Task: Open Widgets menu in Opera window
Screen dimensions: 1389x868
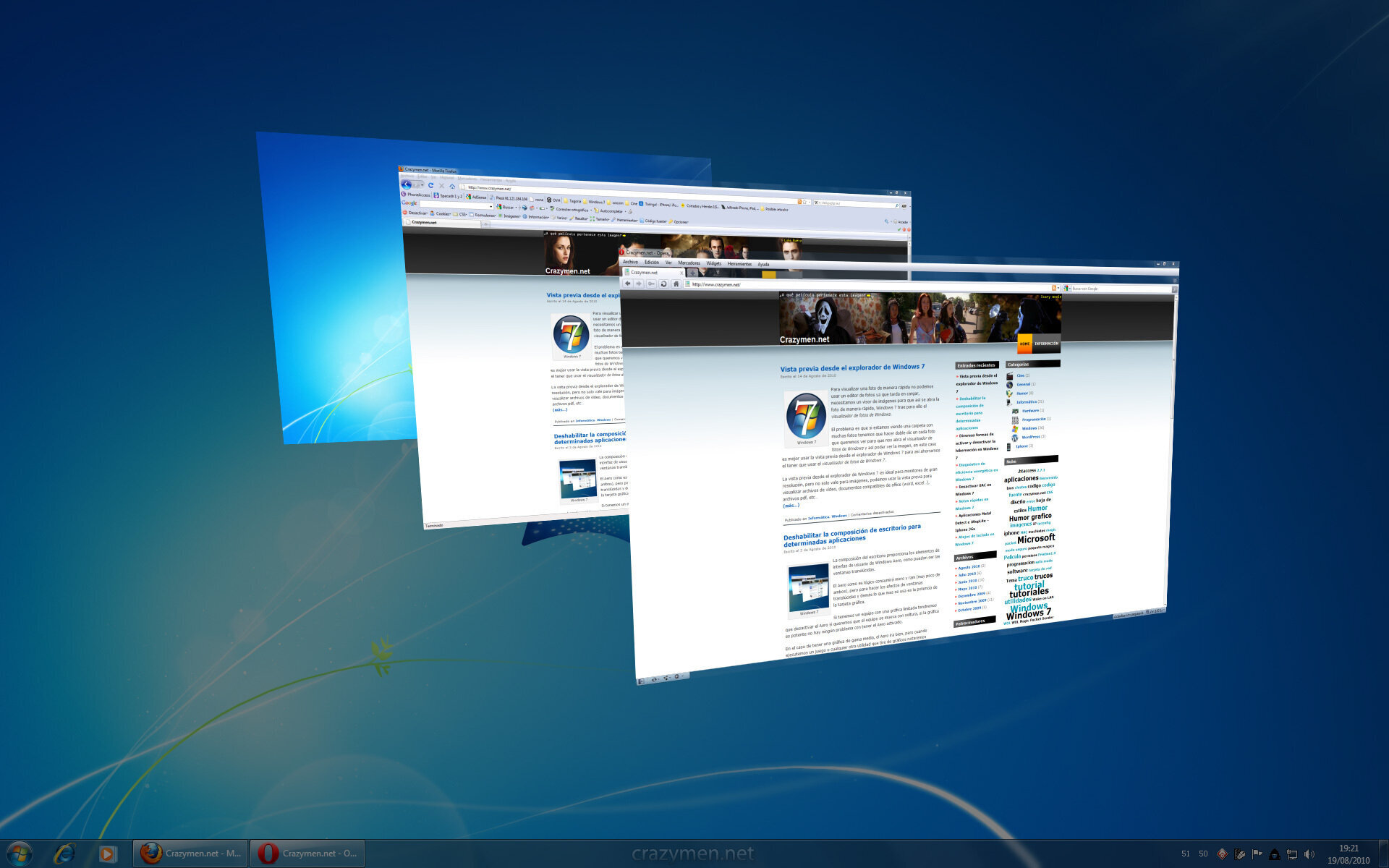Action: coord(714,263)
